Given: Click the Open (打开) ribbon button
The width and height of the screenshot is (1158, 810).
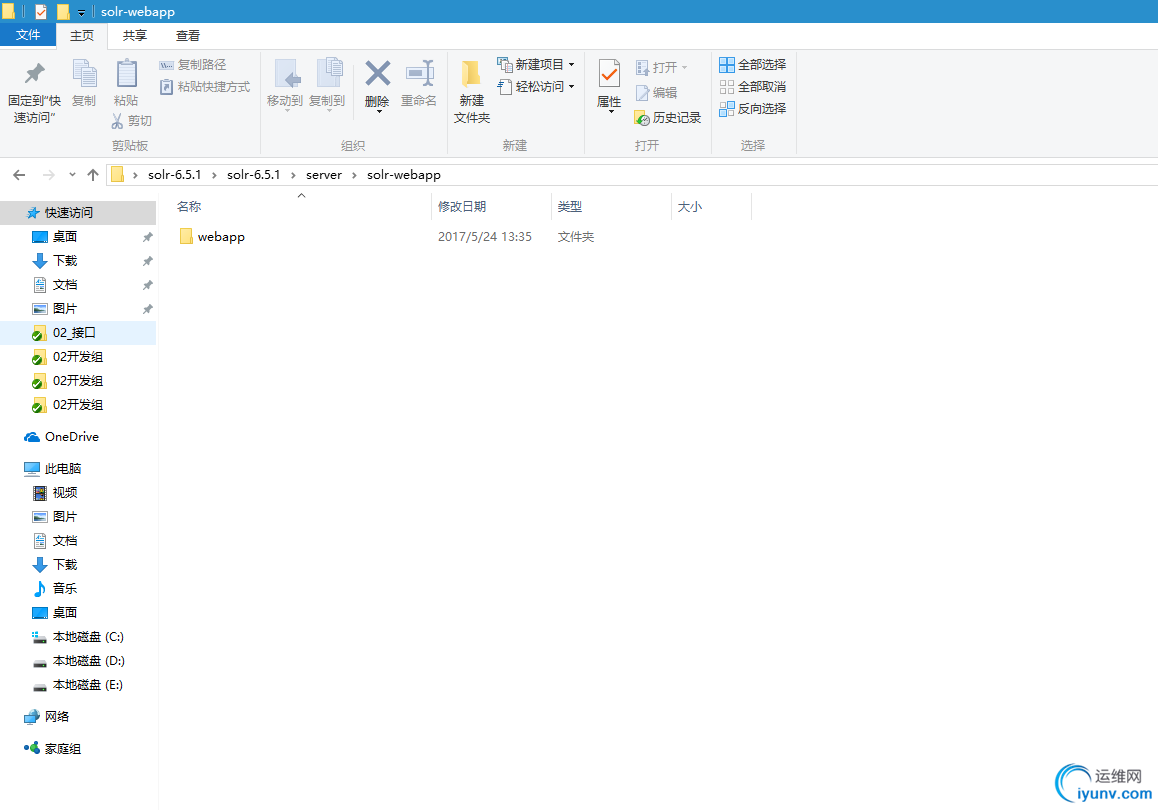Looking at the screenshot, I should coord(661,67).
